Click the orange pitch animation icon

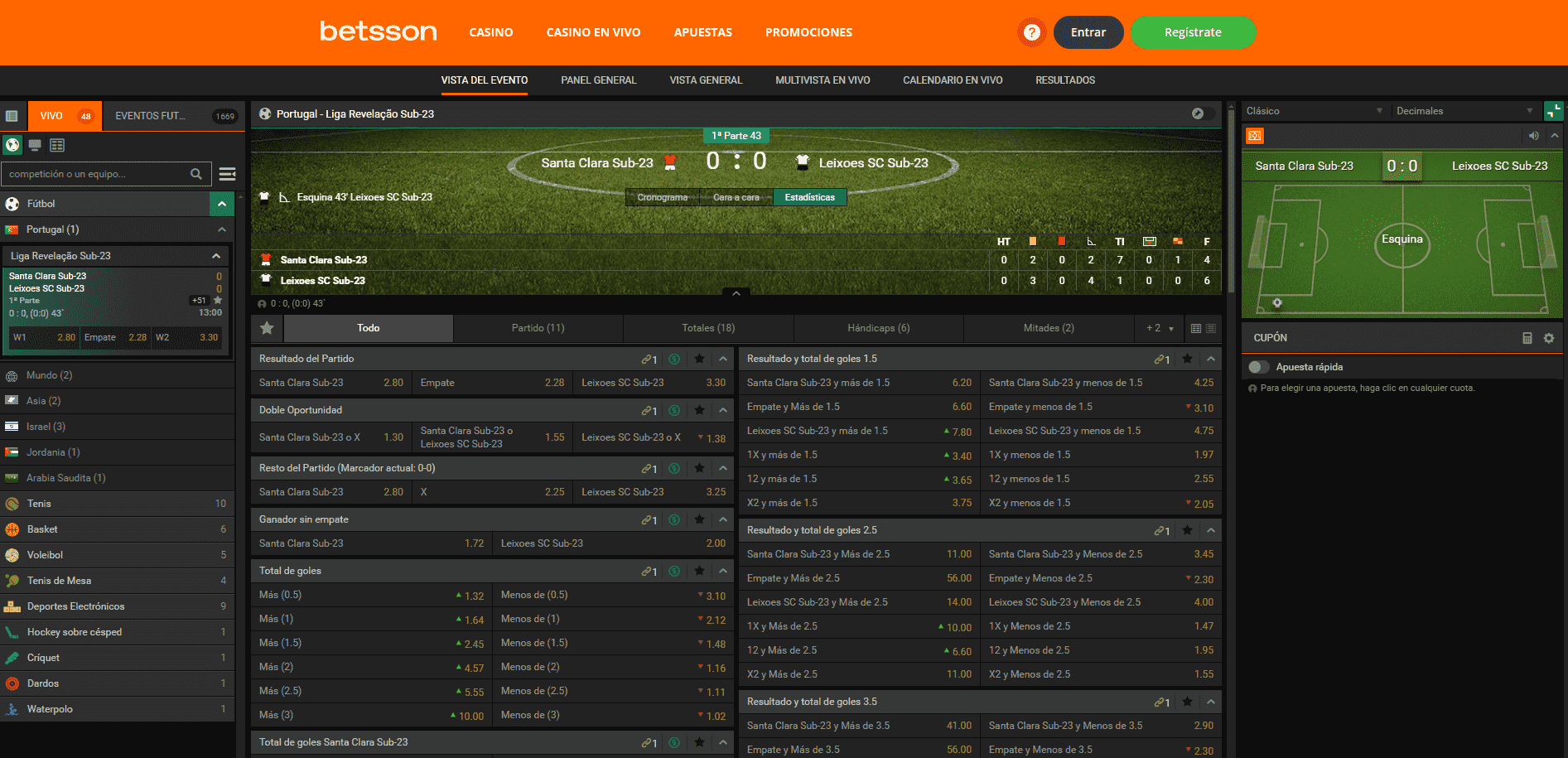1255,136
